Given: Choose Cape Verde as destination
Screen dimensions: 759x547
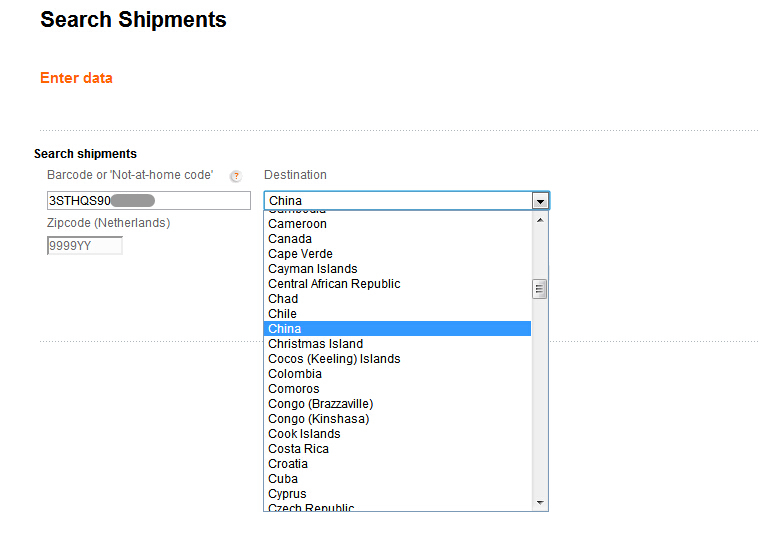Looking at the screenshot, I should click(x=397, y=254).
